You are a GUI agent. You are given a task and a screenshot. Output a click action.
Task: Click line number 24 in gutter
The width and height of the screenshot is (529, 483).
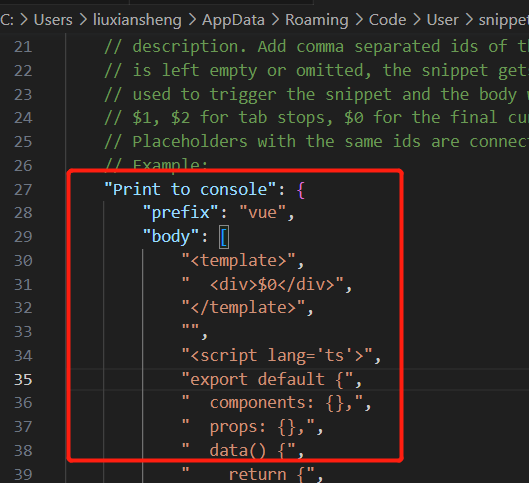coord(23,118)
